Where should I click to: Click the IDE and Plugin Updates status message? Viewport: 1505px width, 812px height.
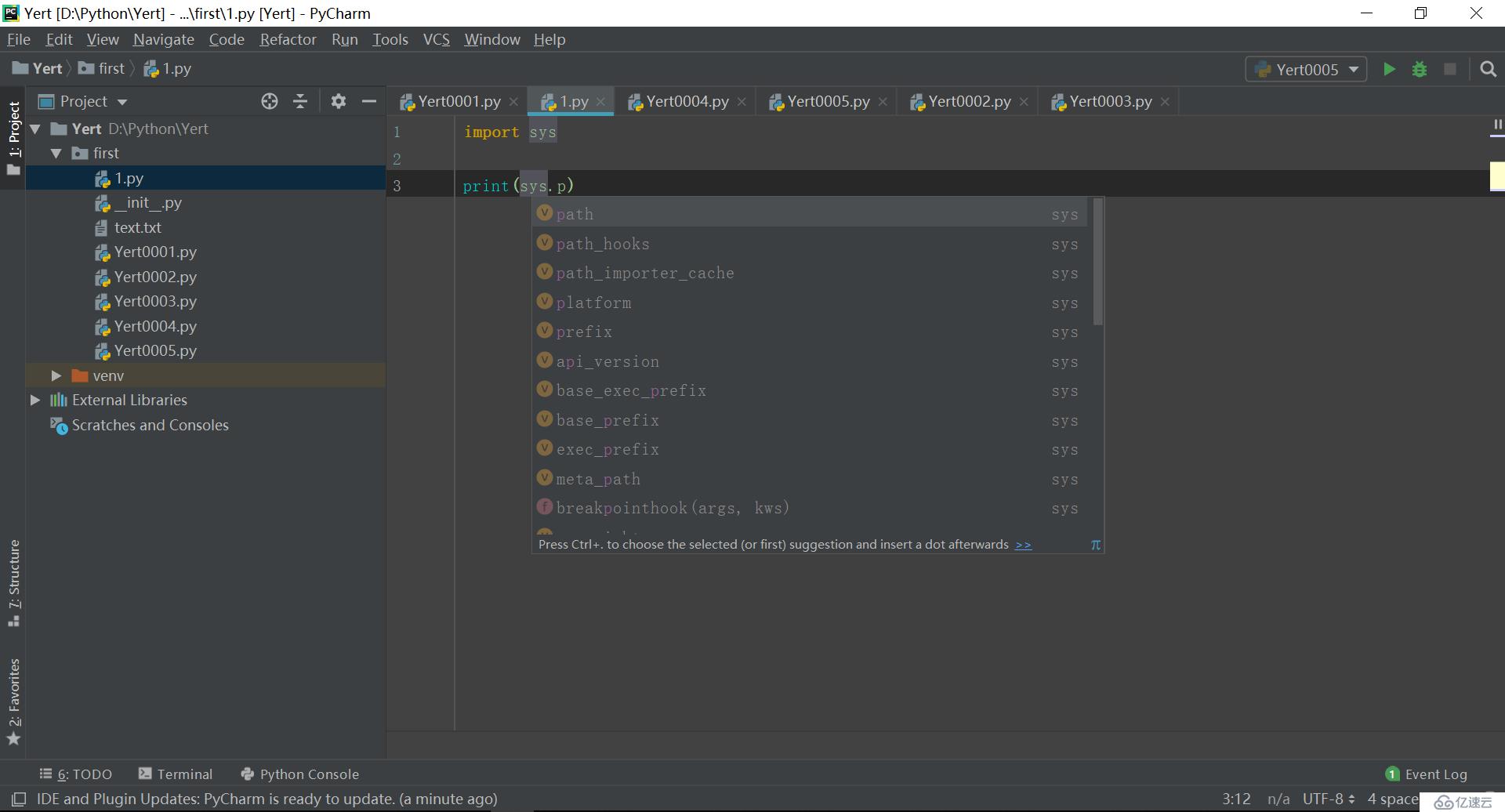click(x=267, y=799)
